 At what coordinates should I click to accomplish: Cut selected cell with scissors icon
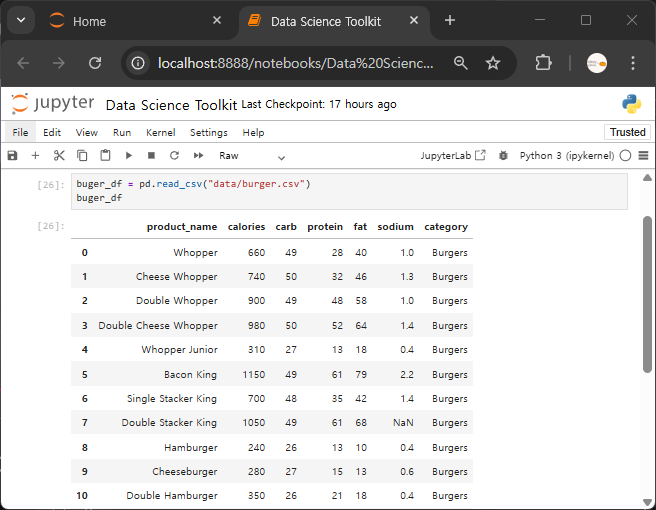coord(59,156)
